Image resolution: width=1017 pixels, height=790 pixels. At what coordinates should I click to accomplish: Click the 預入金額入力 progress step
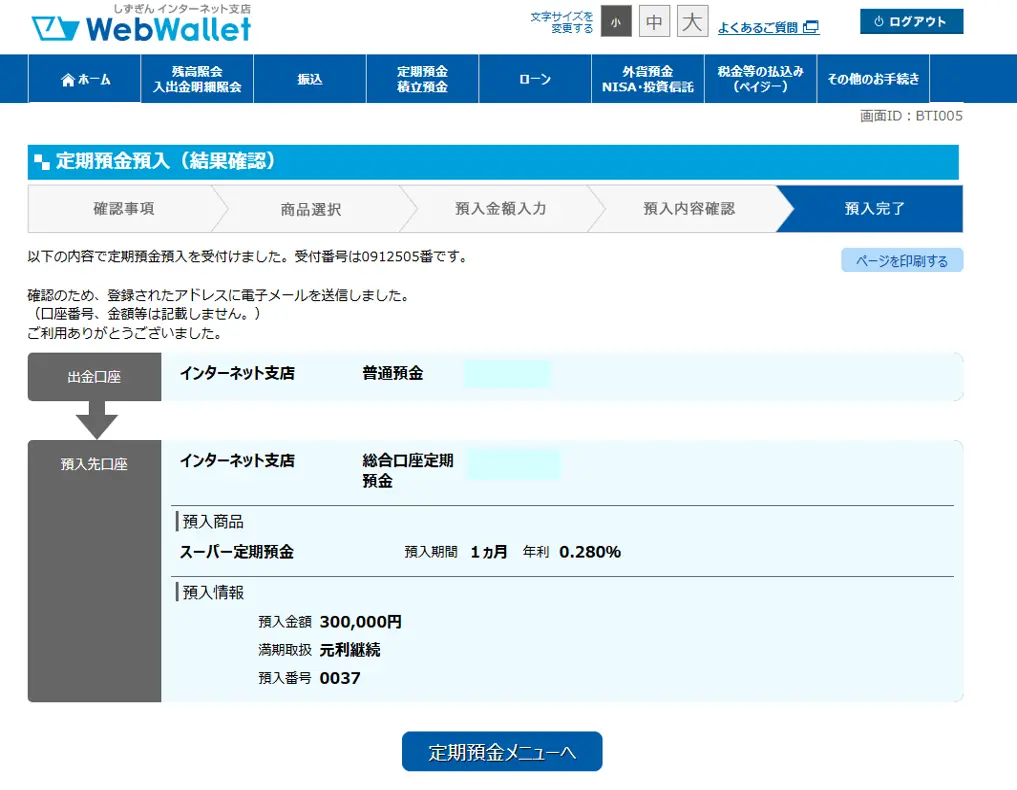[500, 209]
